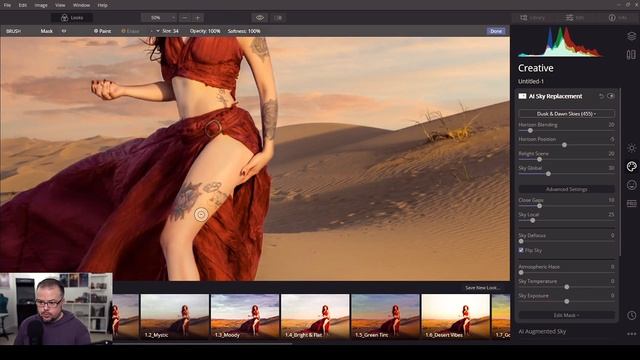Adjust the Relight Scene slider
The width and height of the screenshot is (640, 360).
(566, 159)
